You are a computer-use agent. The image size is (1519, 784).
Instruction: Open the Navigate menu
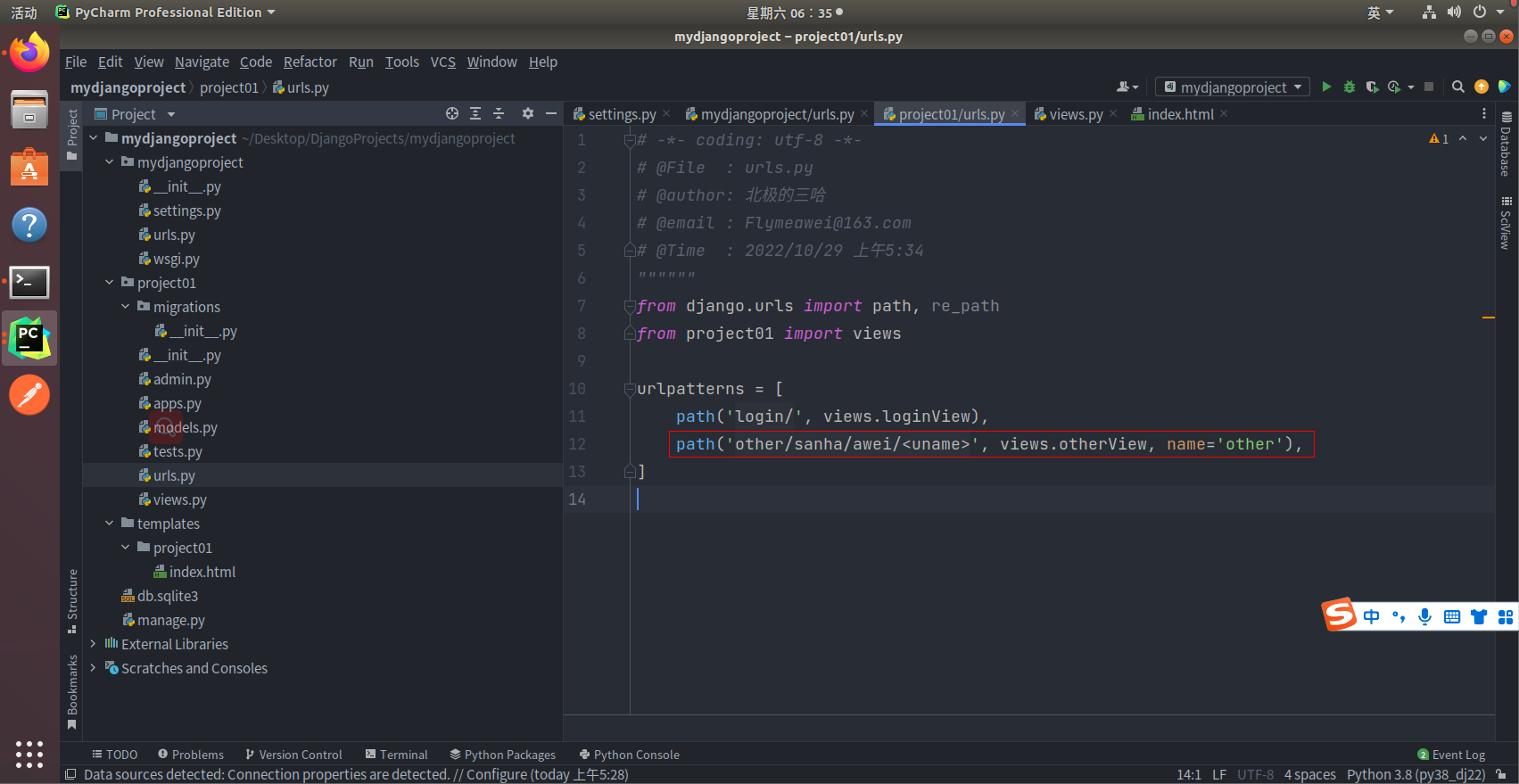point(202,62)
